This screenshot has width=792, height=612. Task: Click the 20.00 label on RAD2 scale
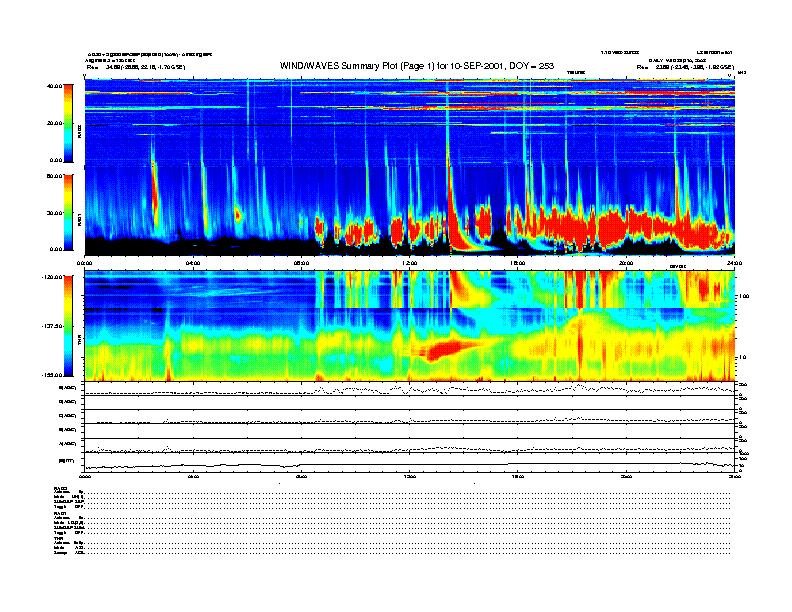click(54, 123)
